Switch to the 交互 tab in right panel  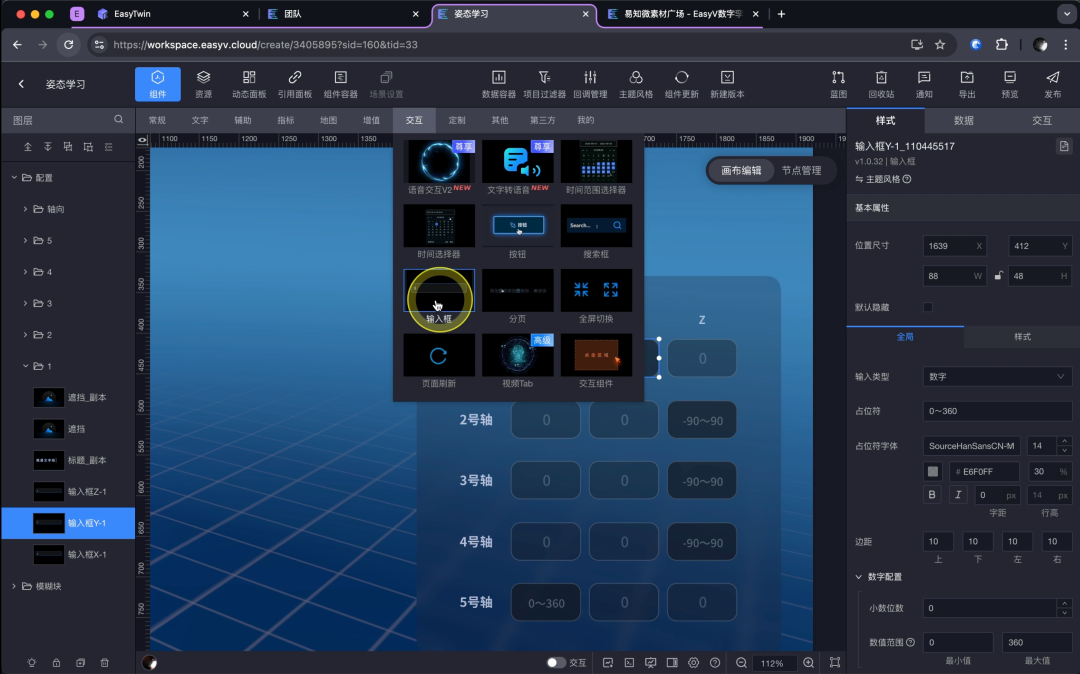pyautogui.click(x=1041, y=120)
